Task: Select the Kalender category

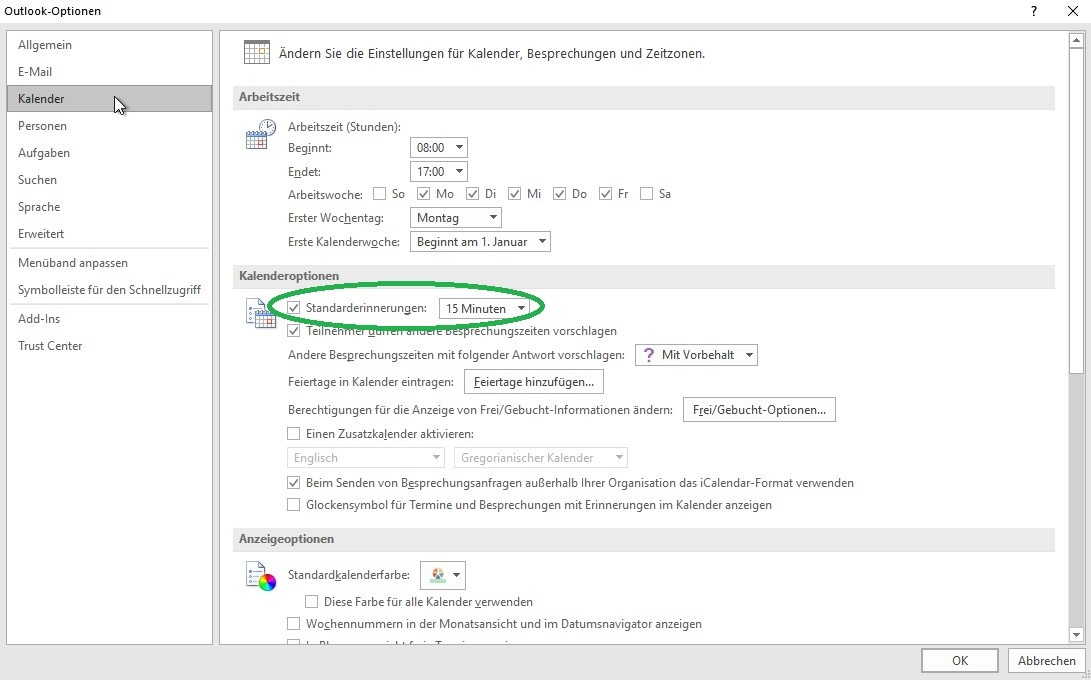Action: pyautogui.click(x=109, y=99)
